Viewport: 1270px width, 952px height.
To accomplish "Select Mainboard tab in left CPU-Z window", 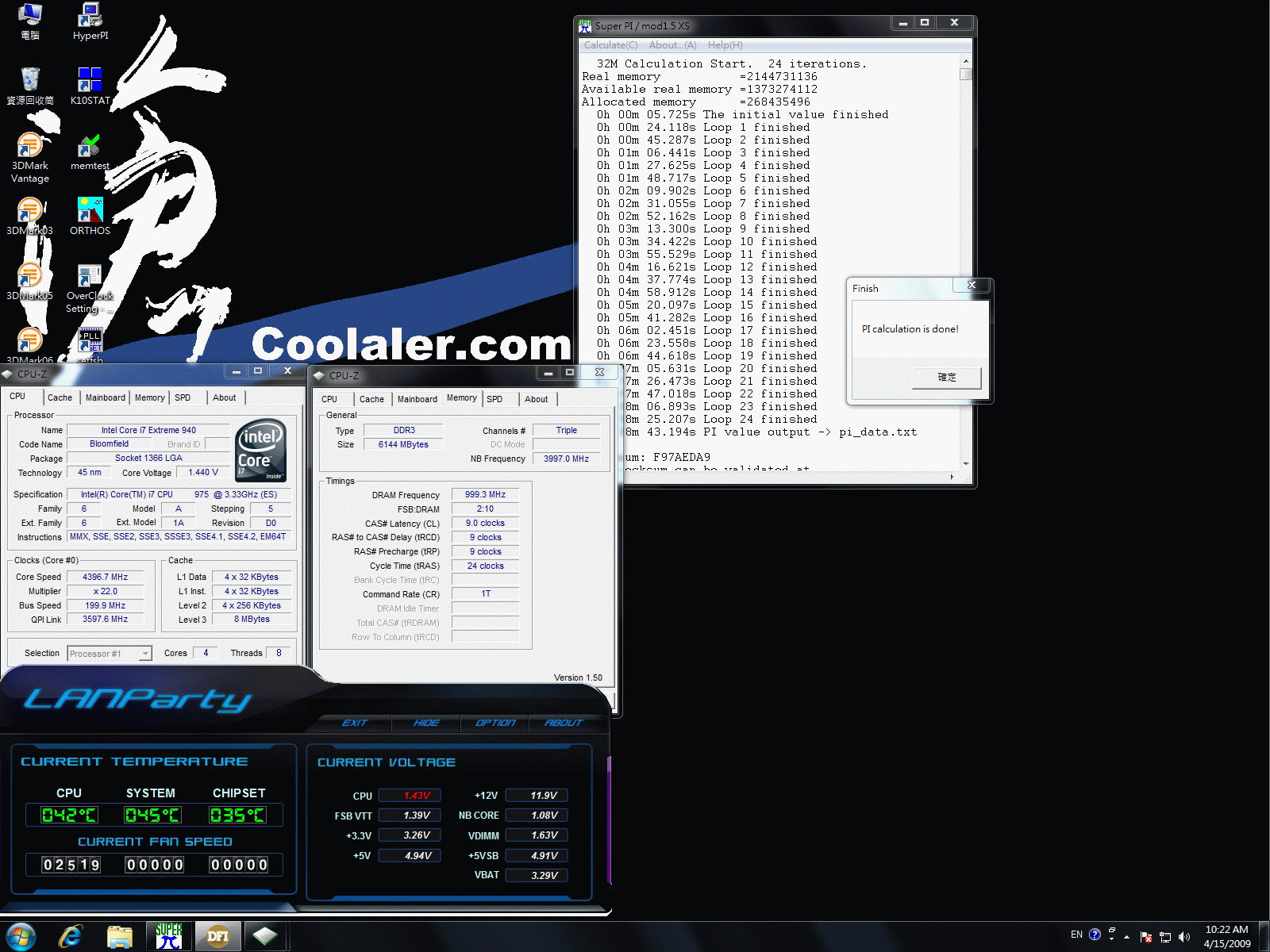I will 106,397.
